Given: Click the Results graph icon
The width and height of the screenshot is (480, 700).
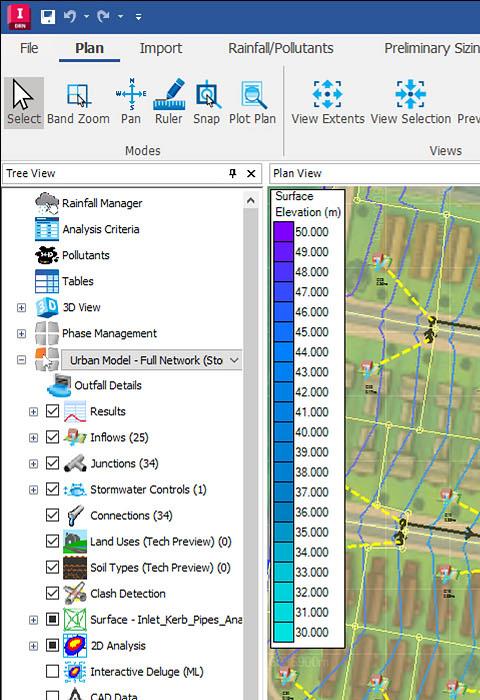Looking at the screenshot, I should click(75, 411).
